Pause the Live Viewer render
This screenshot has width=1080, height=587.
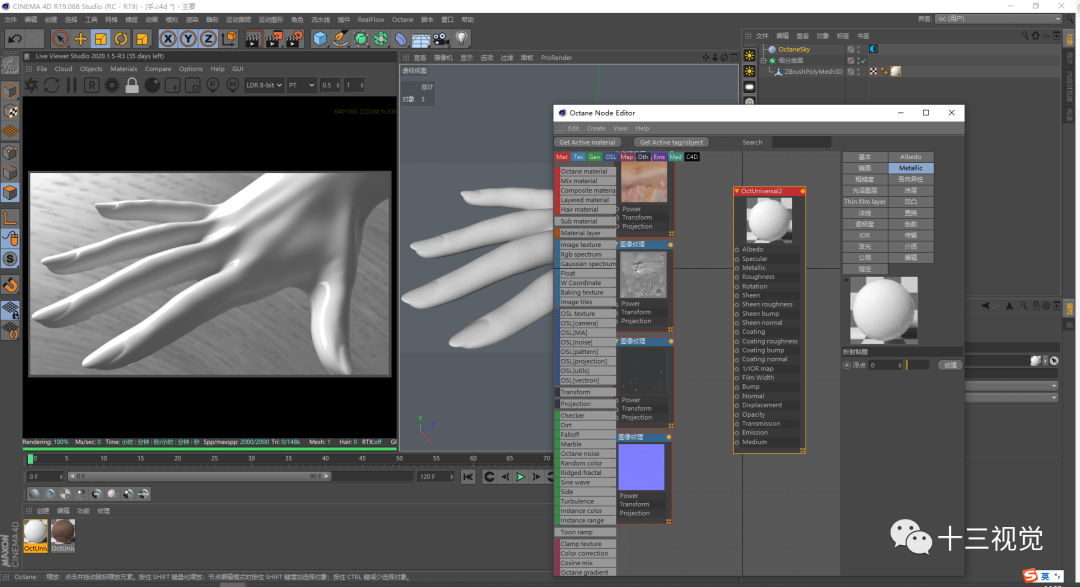point(72,85)
